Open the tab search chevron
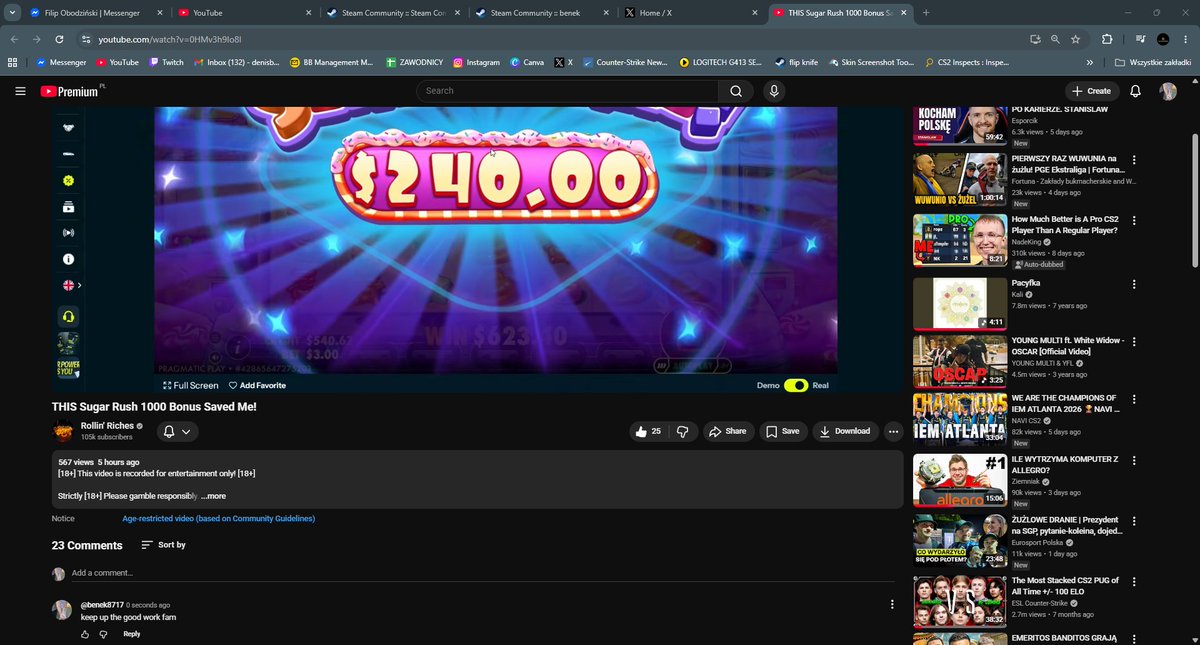The width and height of the screenshot is (1200, 645). (x=10, y=13)
